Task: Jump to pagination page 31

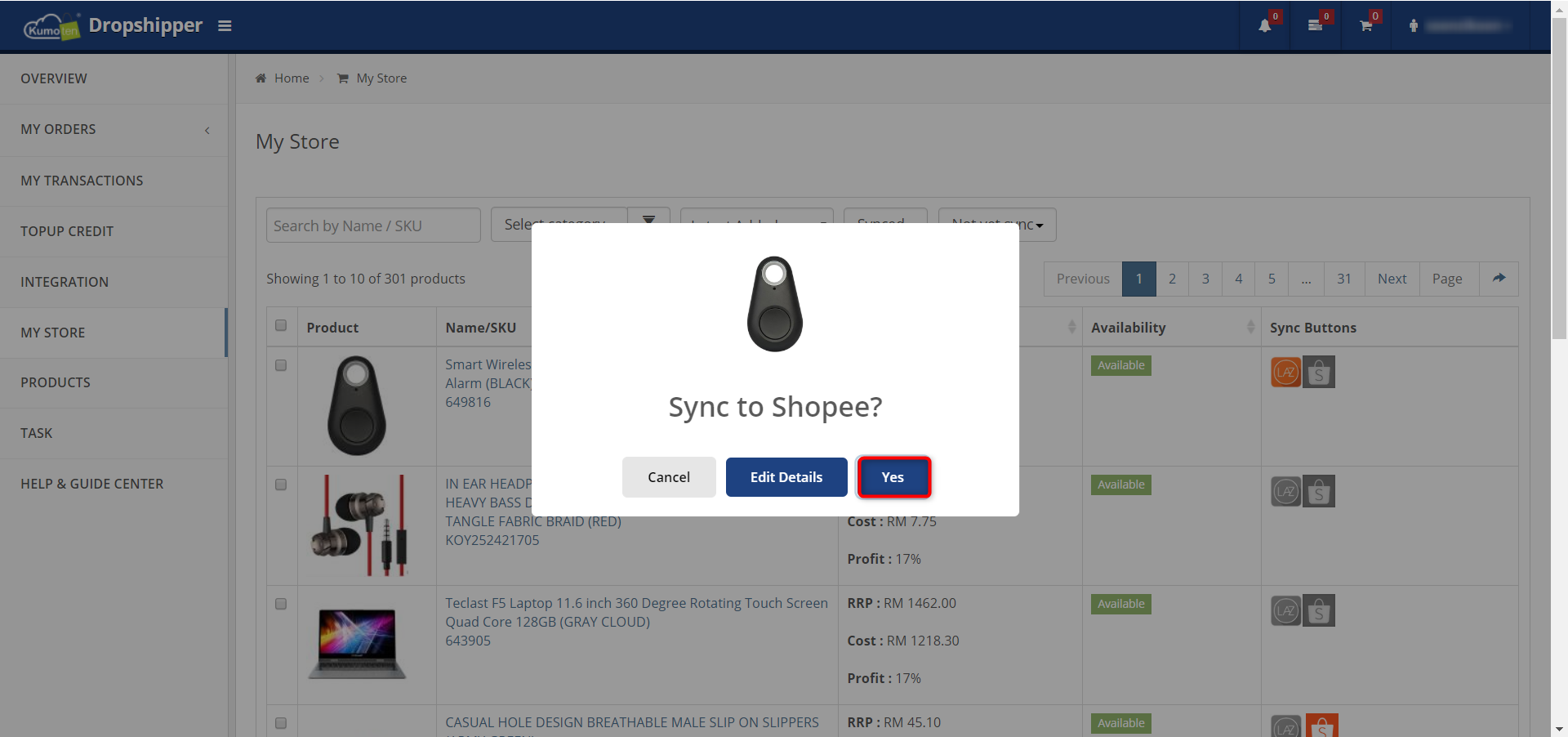Action: click(1344, 279)
